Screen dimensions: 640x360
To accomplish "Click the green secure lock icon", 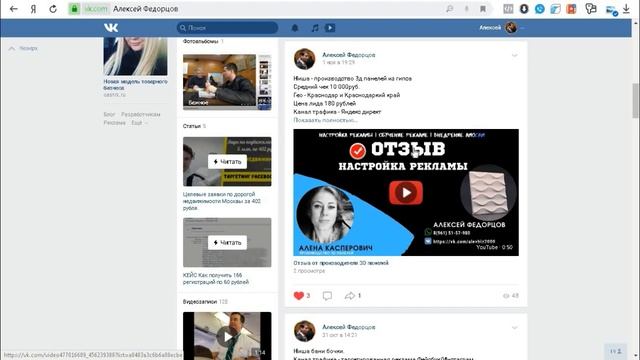I will tap(74, 9).
